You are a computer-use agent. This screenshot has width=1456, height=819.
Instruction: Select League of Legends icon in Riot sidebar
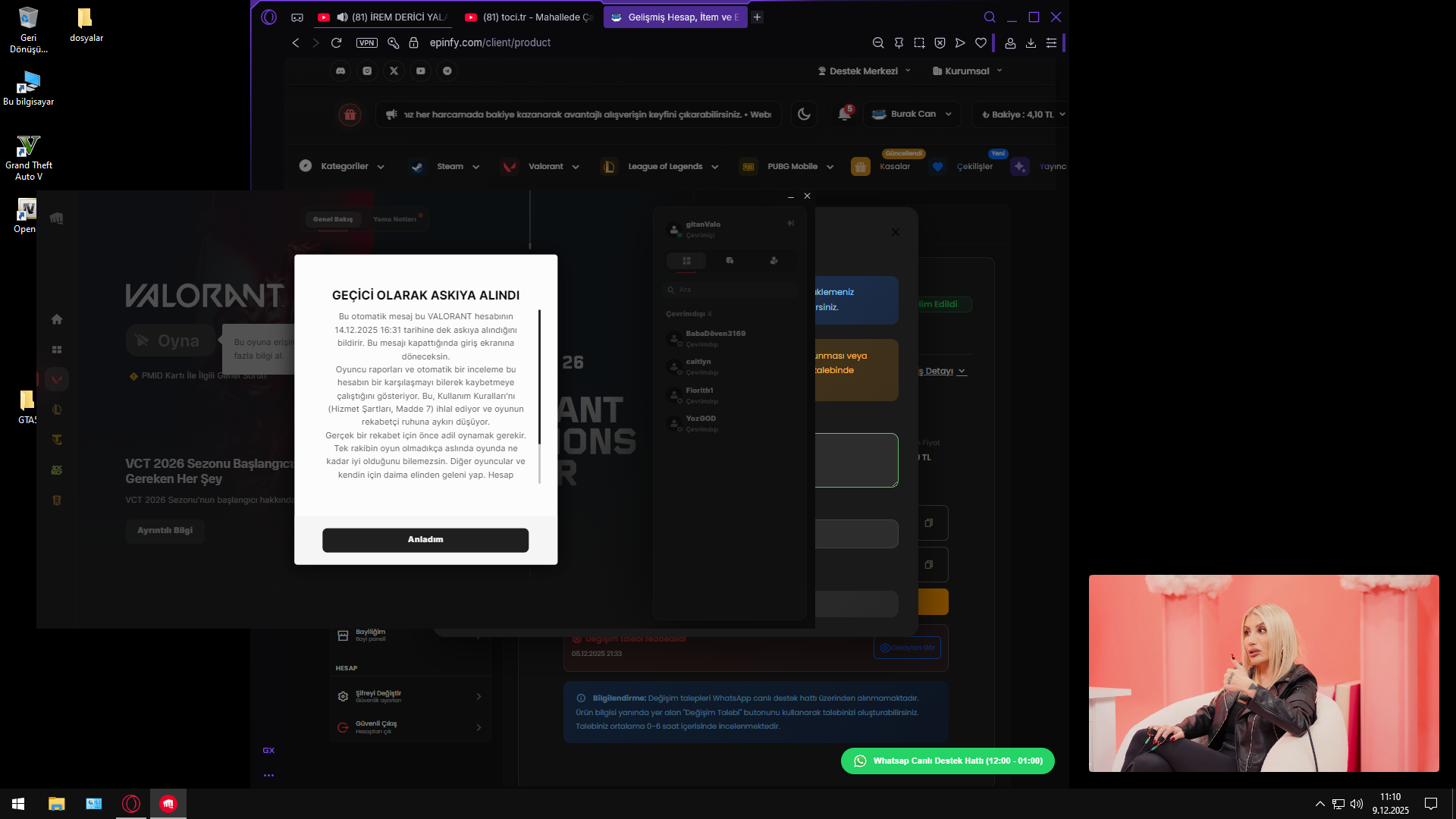point(57,409)
